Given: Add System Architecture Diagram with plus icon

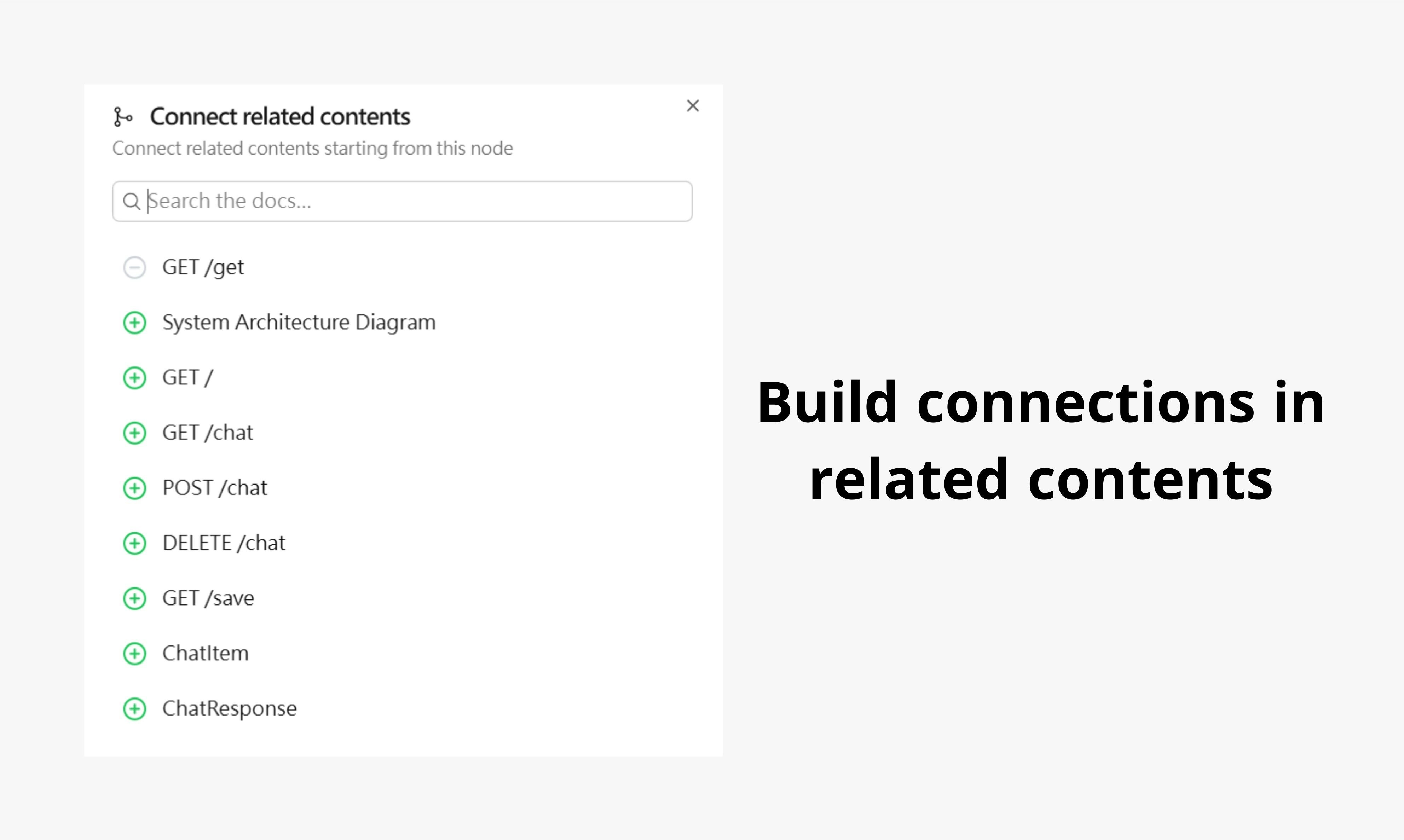Looking at the screenshot, I should click(135, 323).
